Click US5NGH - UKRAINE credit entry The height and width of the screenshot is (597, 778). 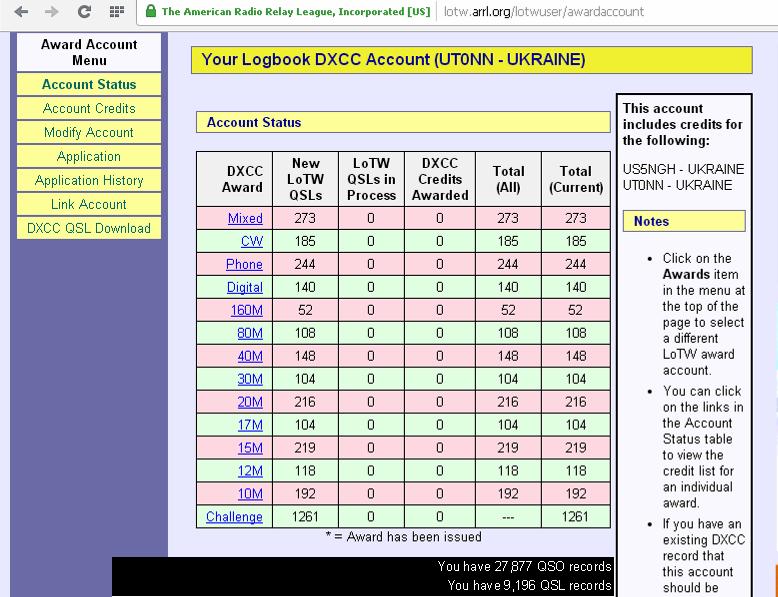click(x=683, y=169)
